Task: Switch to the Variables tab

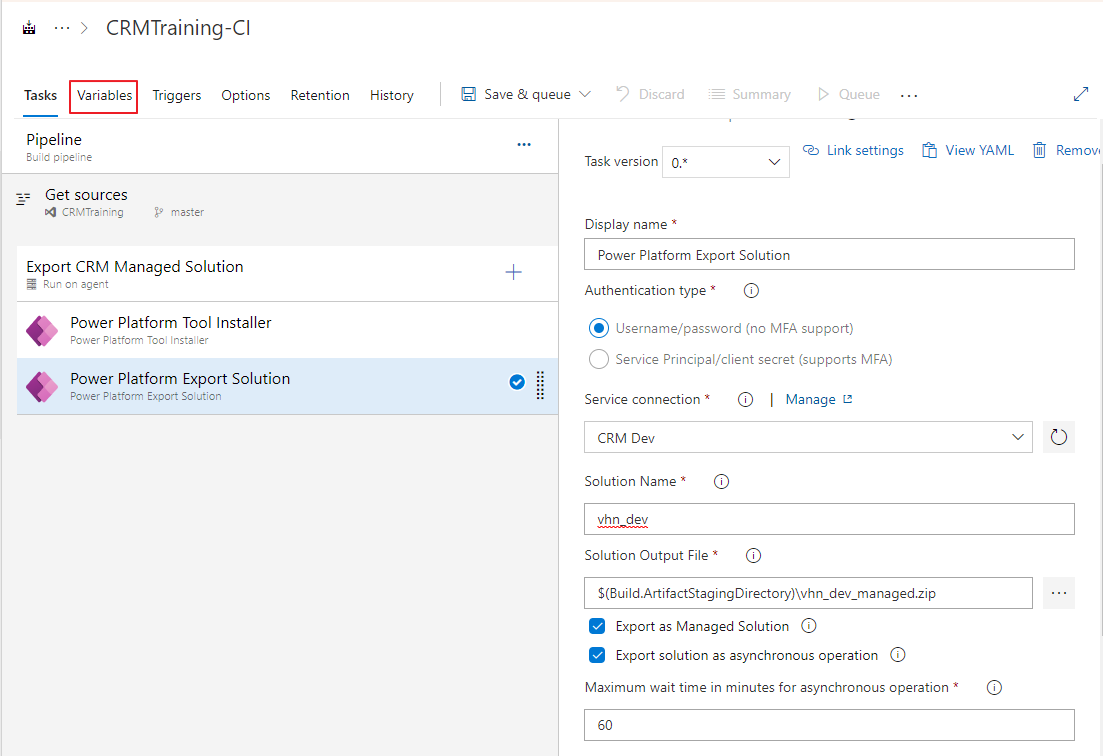Action: [x=104, y=96]
